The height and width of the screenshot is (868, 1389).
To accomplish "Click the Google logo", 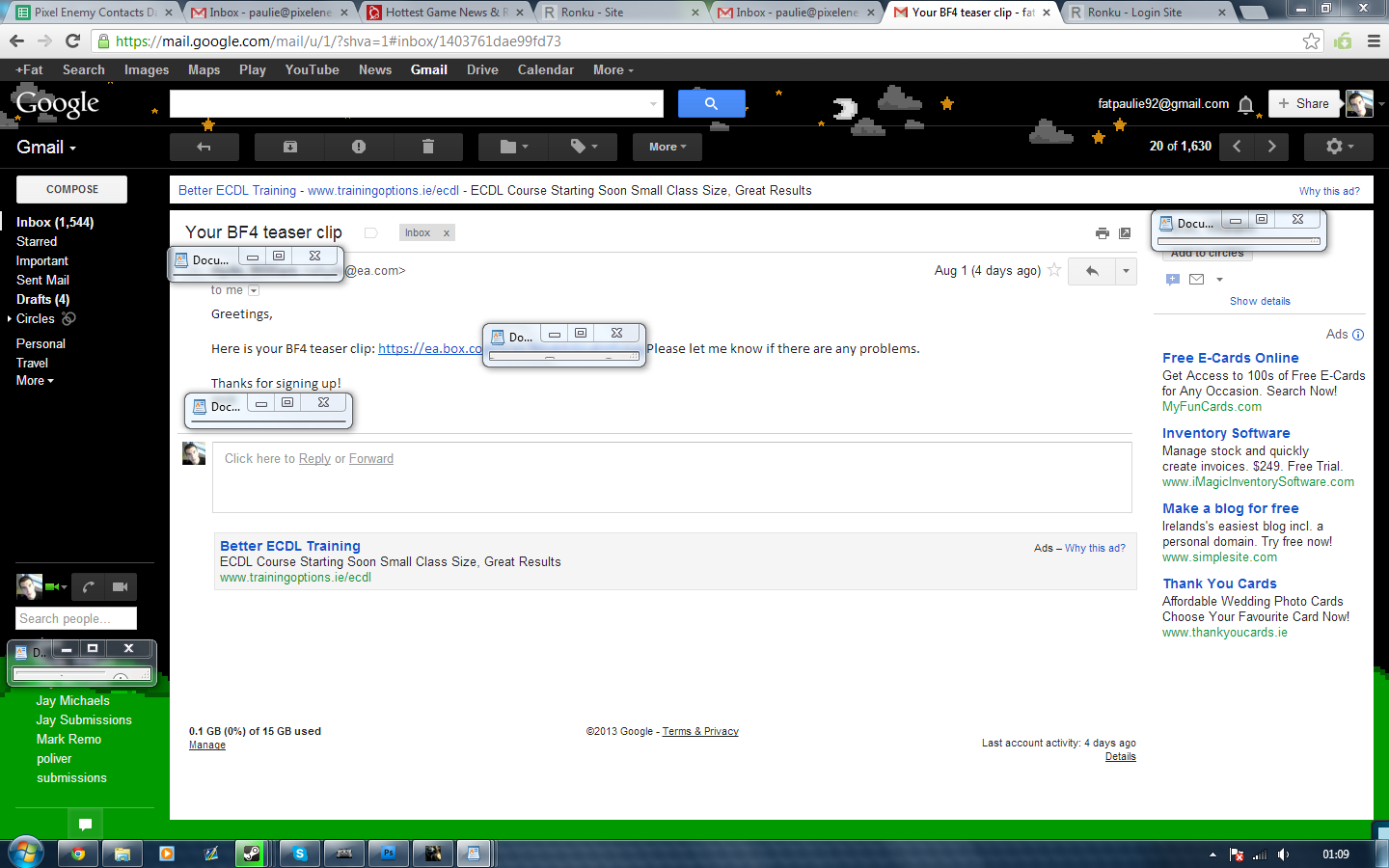I will pos(58,103).
